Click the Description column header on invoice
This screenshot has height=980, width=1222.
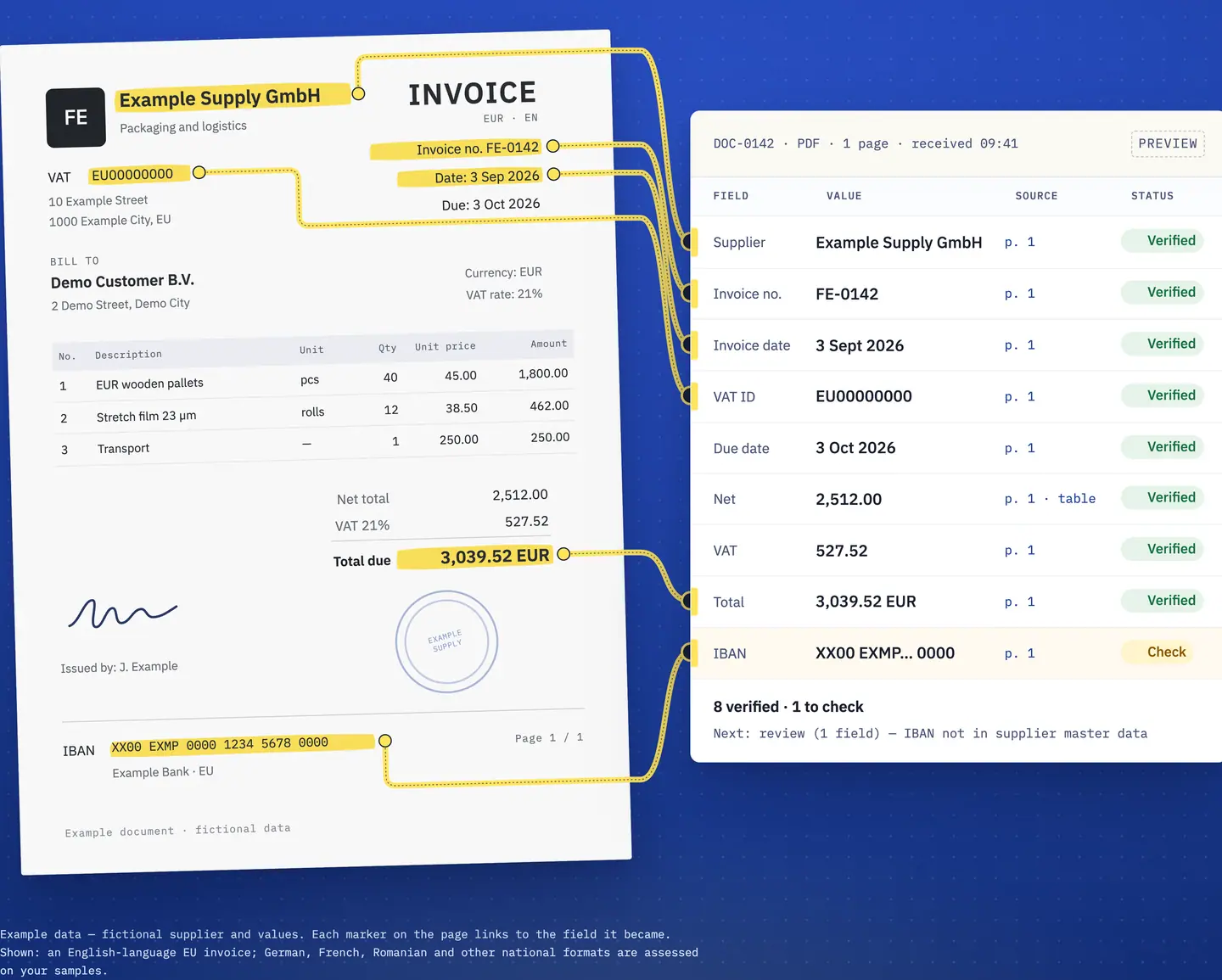coord(128,355)
